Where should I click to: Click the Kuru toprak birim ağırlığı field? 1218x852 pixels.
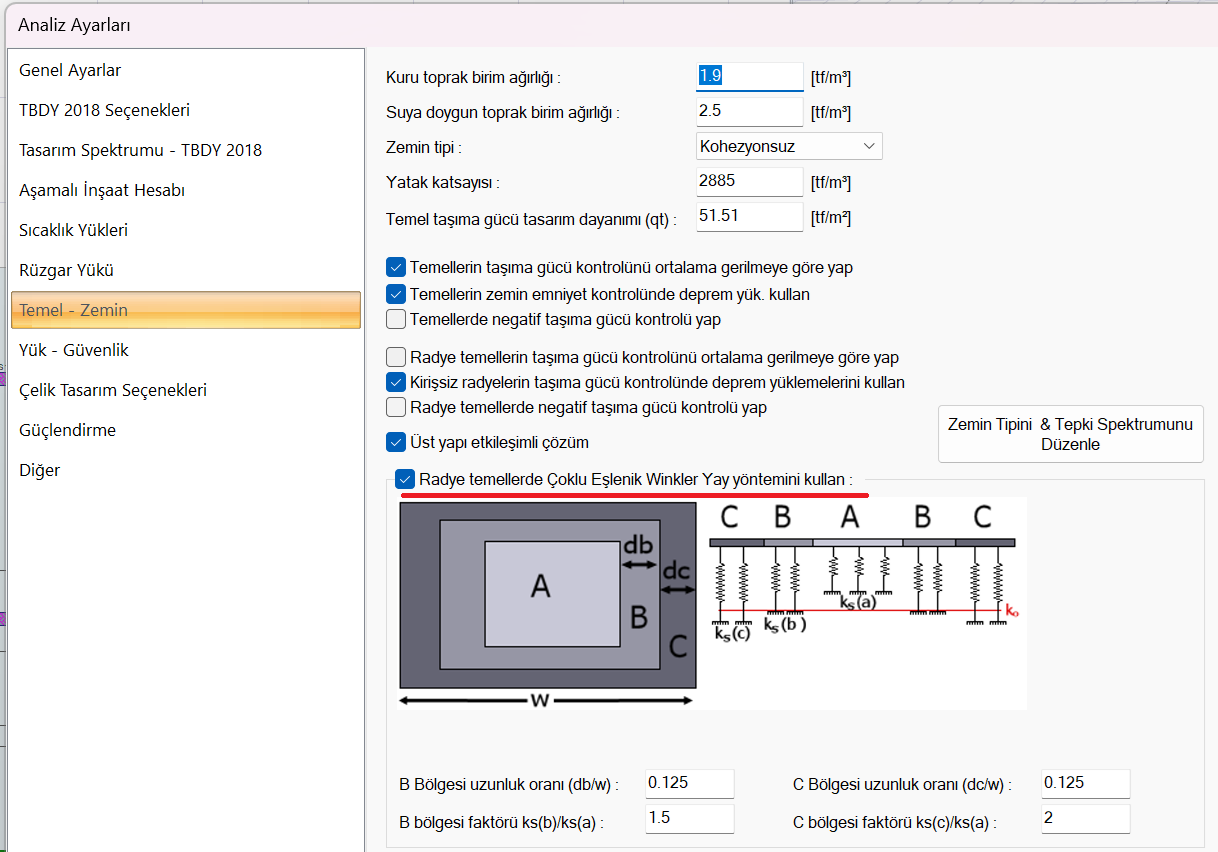pyautogui.click(x=749, y=77)
